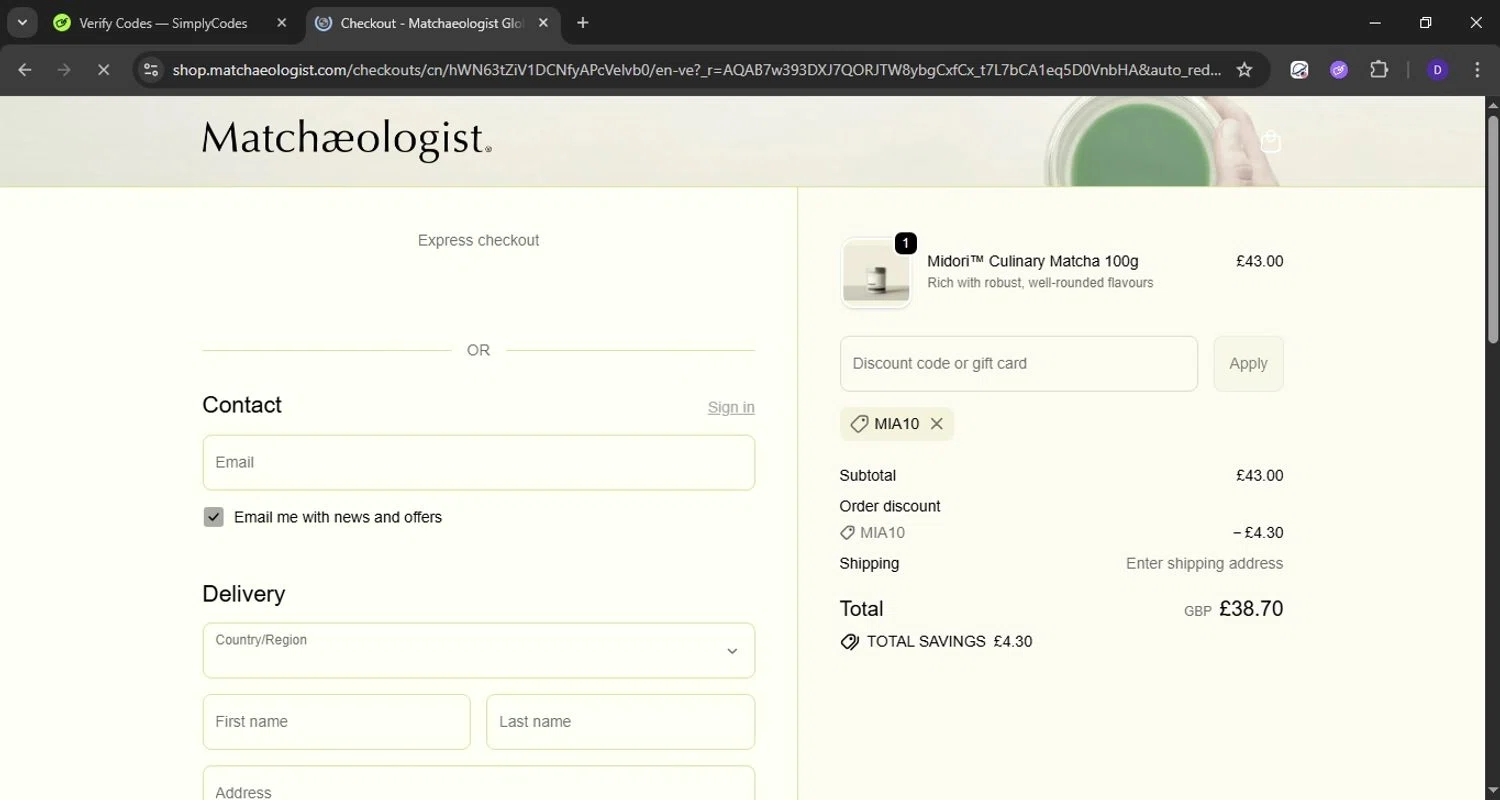Click the Enter shipping address text

tap(1204, 563)
